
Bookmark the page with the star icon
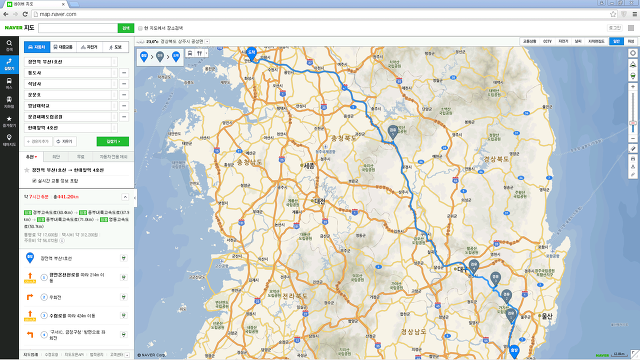coord(613,14)
